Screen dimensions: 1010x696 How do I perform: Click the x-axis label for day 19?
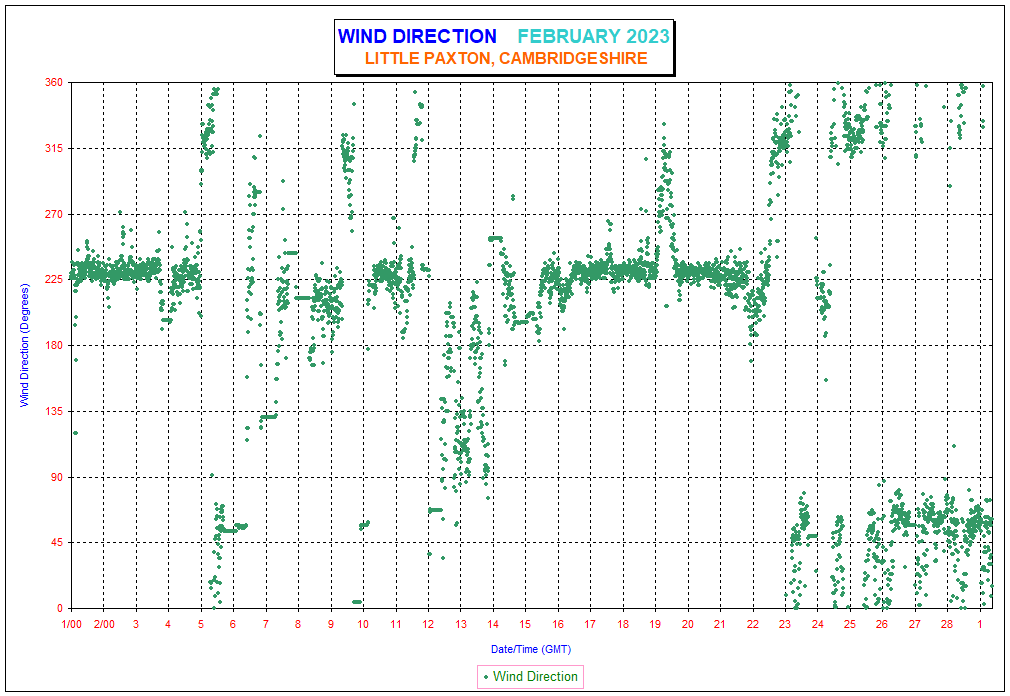point(655,624)
